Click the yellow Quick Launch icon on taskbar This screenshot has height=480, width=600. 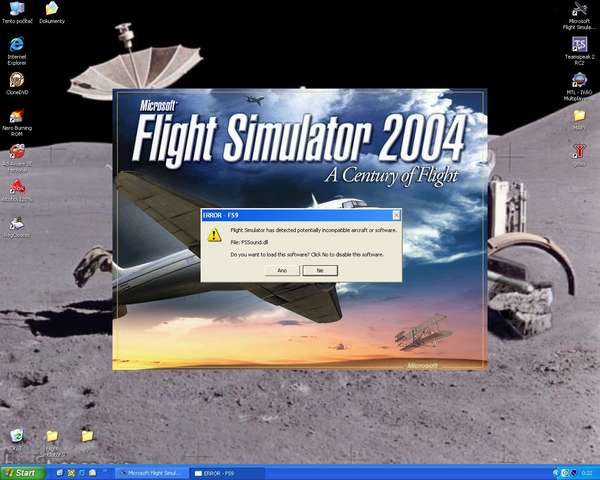71,473
